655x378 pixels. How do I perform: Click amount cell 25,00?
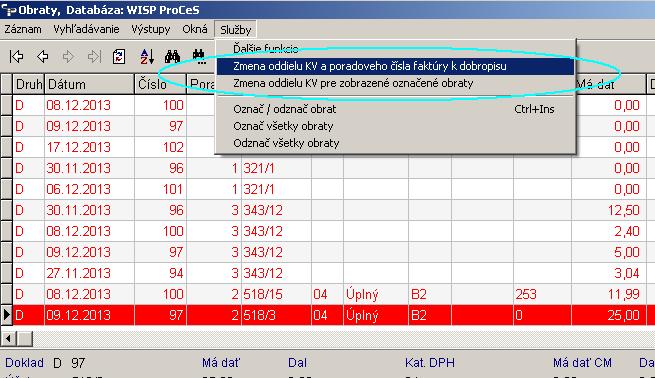[x=608, y=315]
